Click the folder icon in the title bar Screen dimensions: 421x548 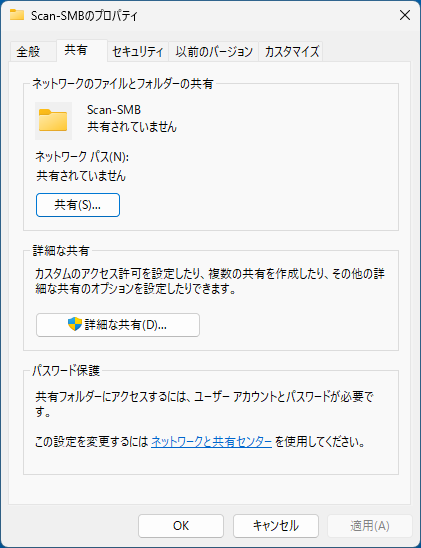click(17, 15)
